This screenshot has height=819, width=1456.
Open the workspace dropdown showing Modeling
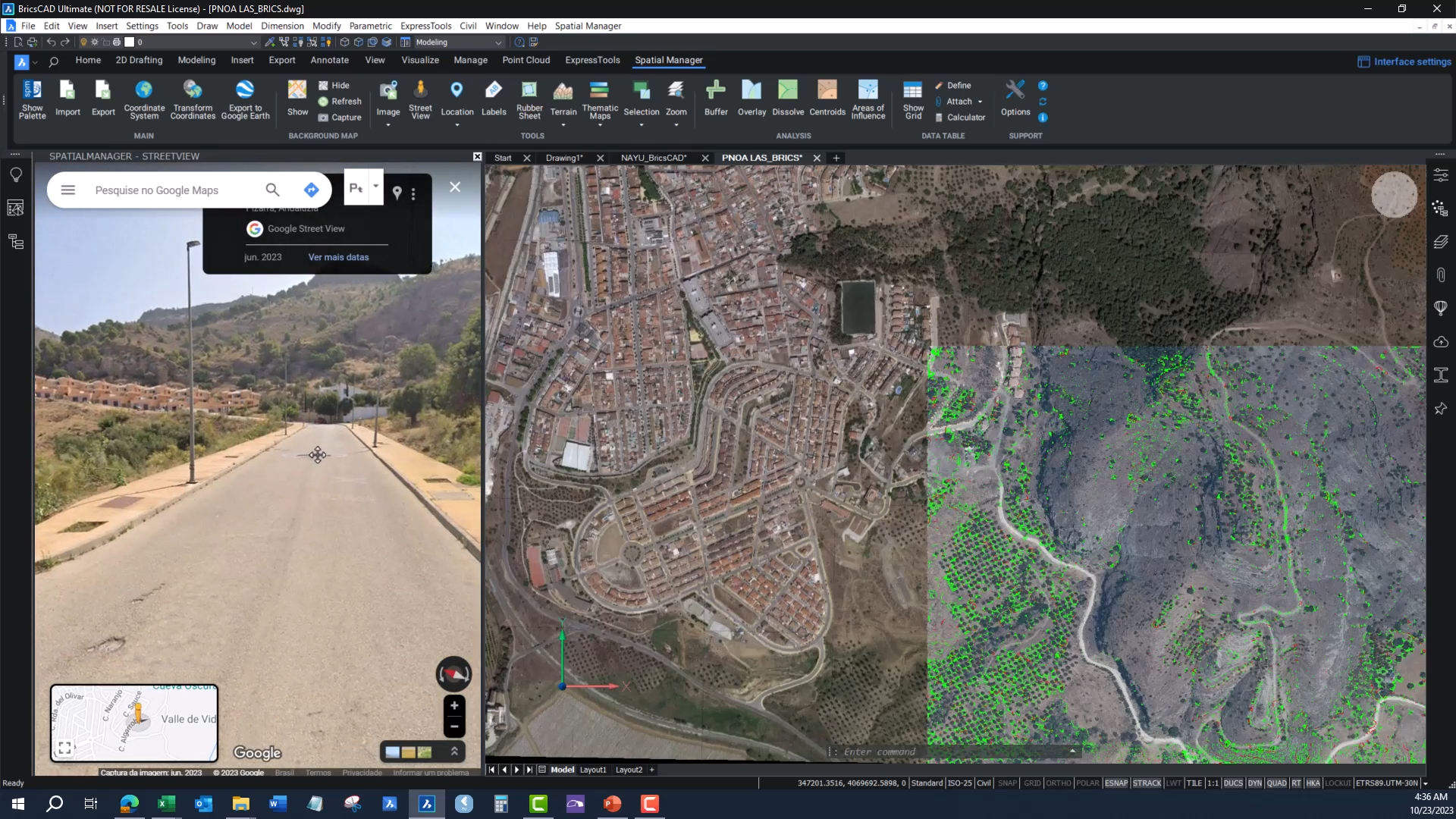497,43
